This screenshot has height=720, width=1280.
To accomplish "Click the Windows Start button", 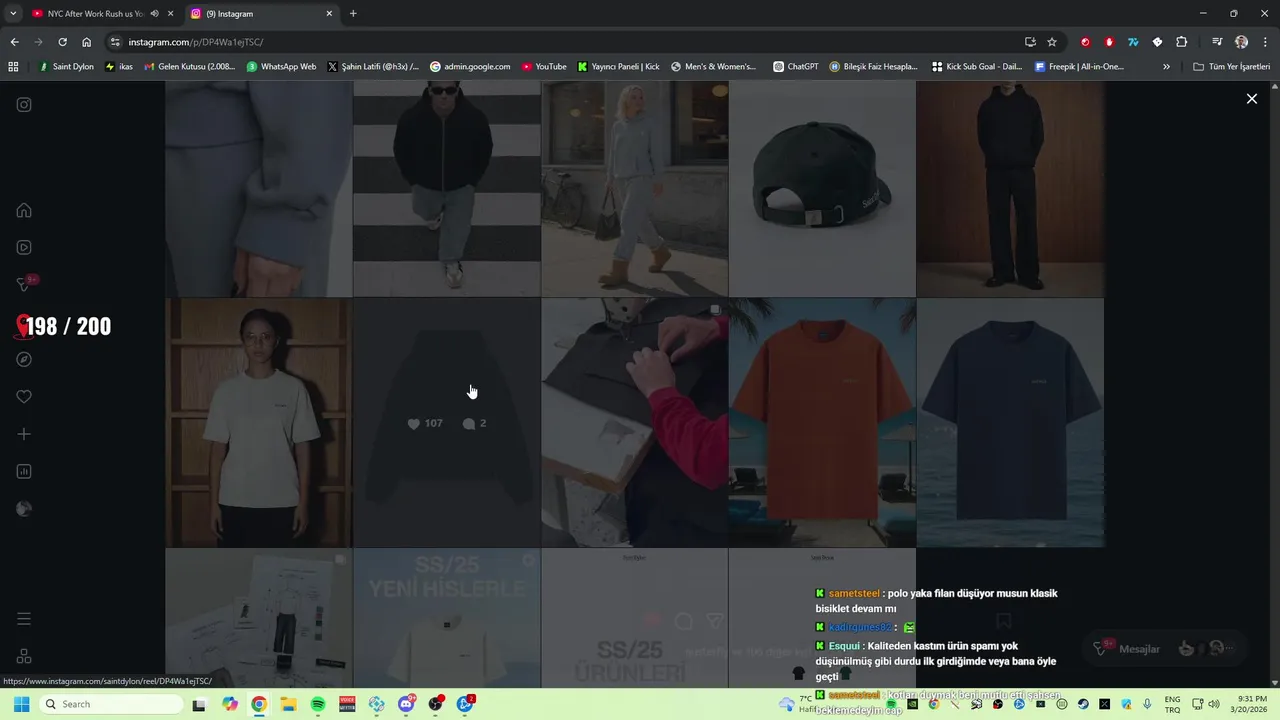I will pyautogui.click(x=21, y=704).
